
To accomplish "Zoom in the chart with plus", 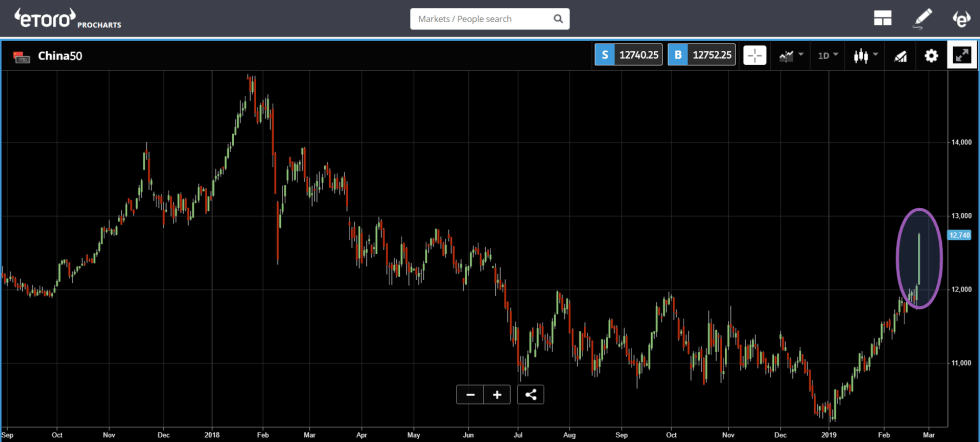I will (x=496, y=394).
